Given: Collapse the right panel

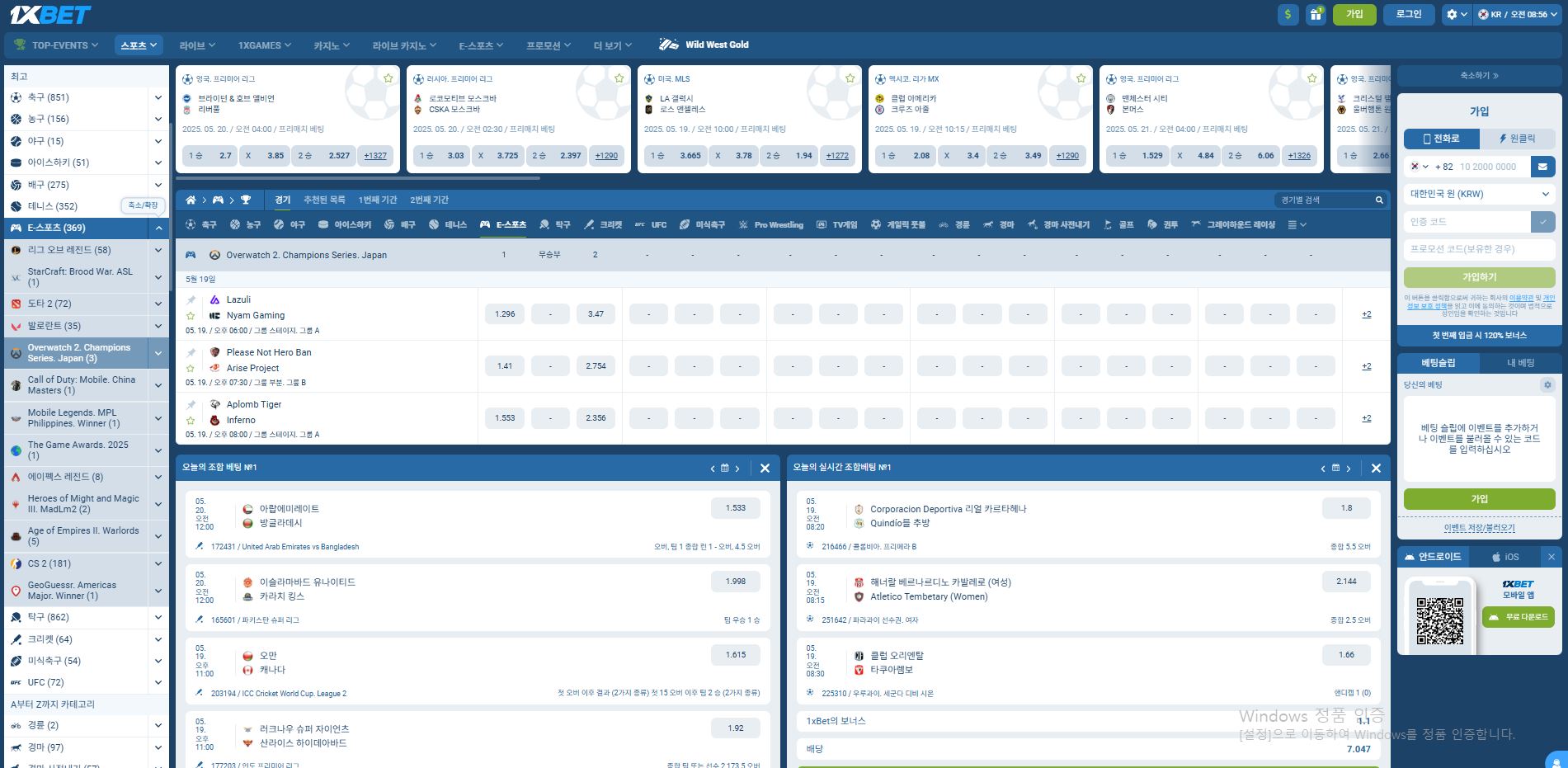Looking at the screenshot, I should (x=1479, y=75).
